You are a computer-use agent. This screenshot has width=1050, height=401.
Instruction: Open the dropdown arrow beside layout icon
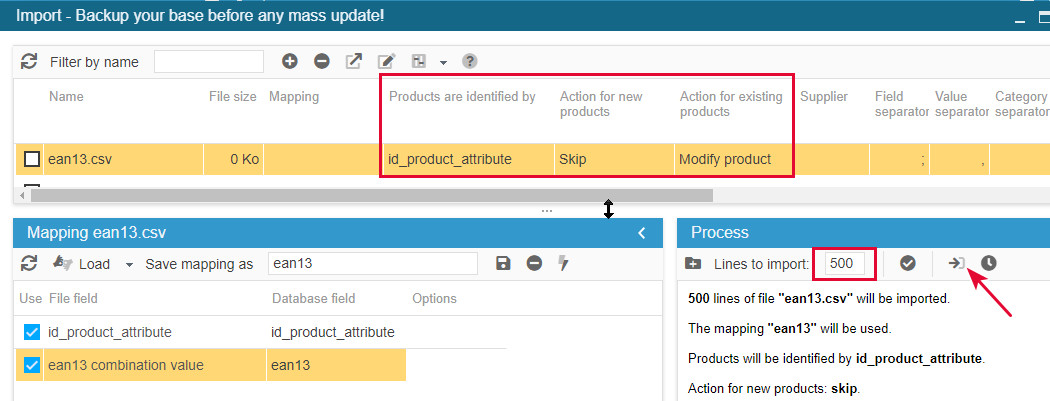[443, 62]
